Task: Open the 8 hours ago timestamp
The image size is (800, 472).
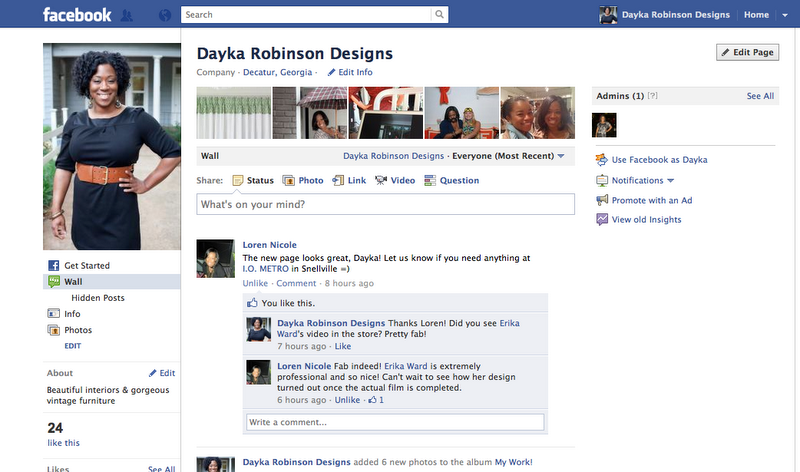Action: click(349, 283)
